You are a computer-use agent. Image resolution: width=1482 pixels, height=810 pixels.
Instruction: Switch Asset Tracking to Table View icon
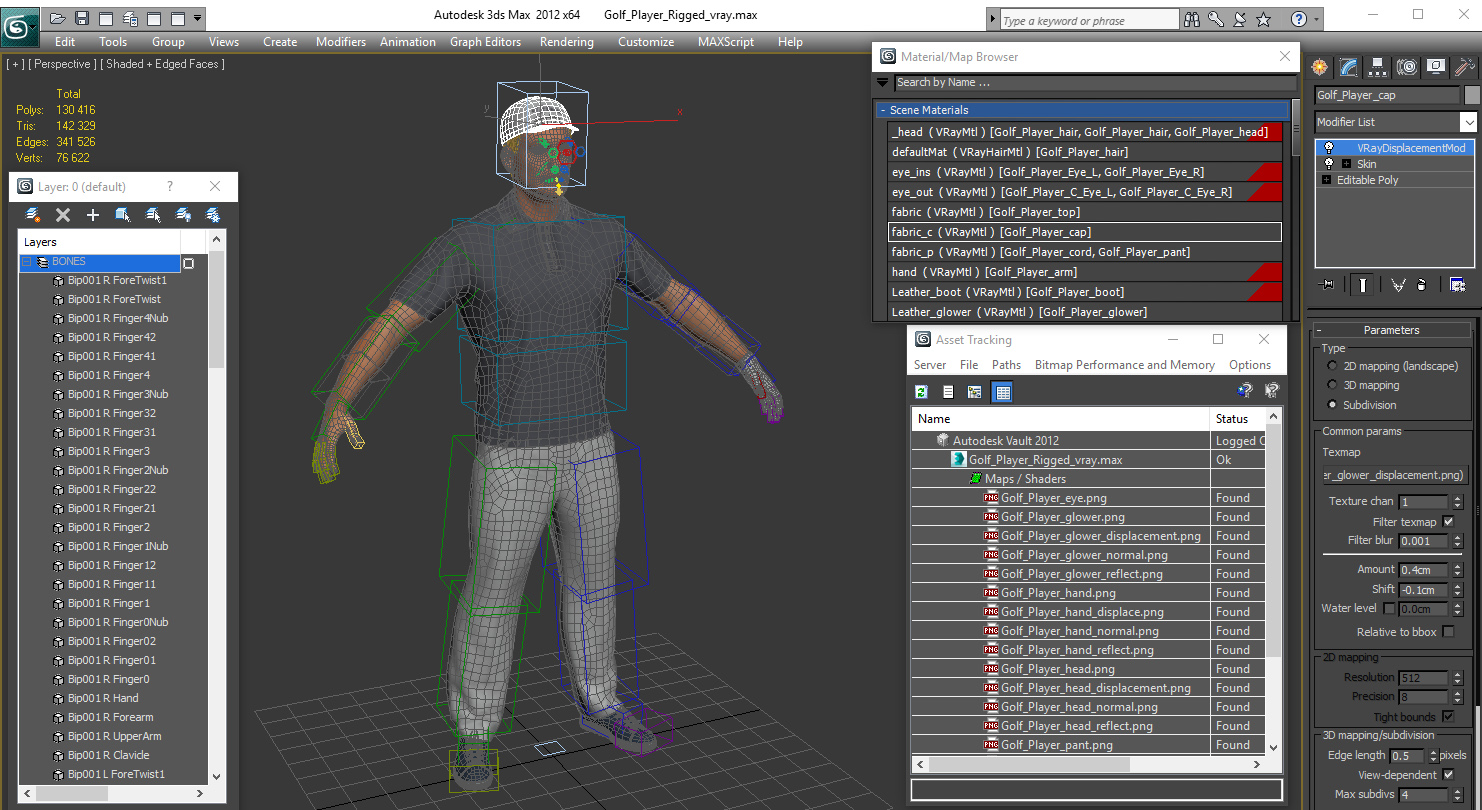pyautogui.click(x=1002, y=392)
